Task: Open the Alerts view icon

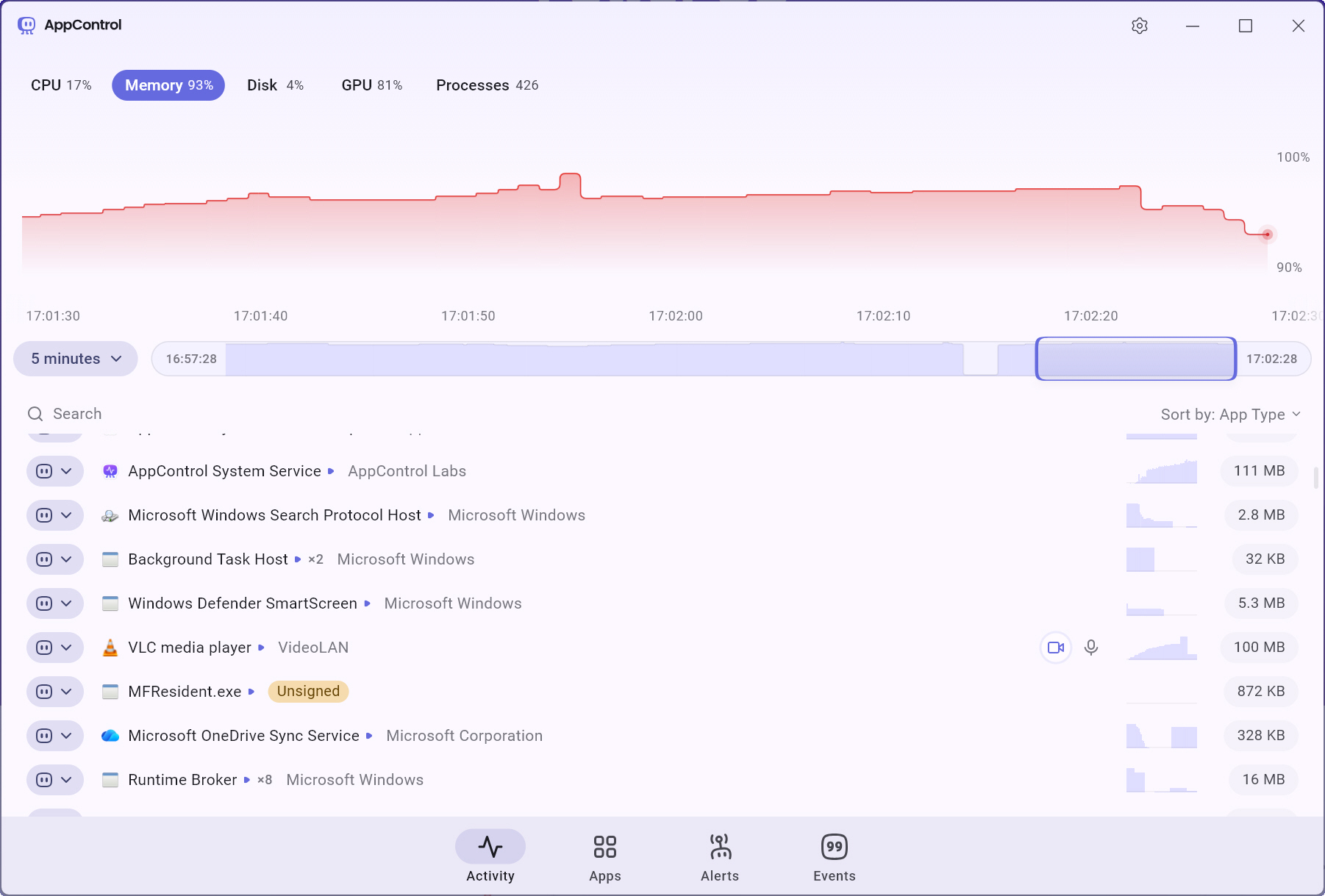Action: (719, 847)
